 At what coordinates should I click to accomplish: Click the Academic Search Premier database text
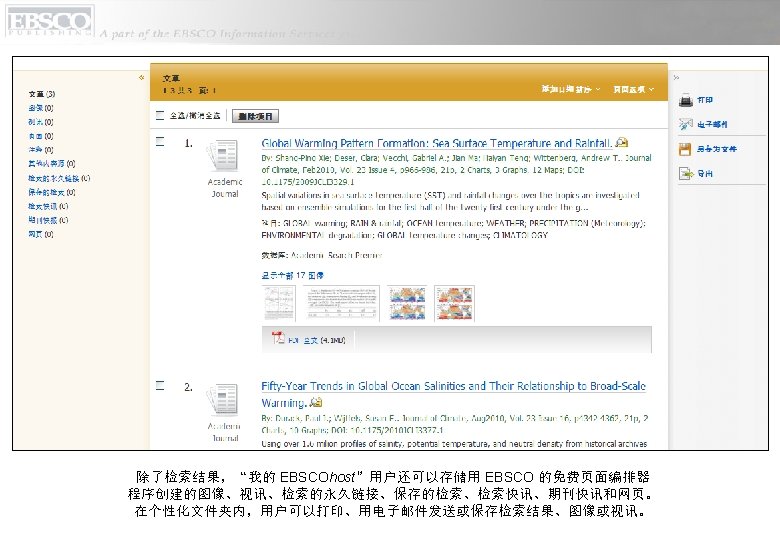tap(336, 255)
